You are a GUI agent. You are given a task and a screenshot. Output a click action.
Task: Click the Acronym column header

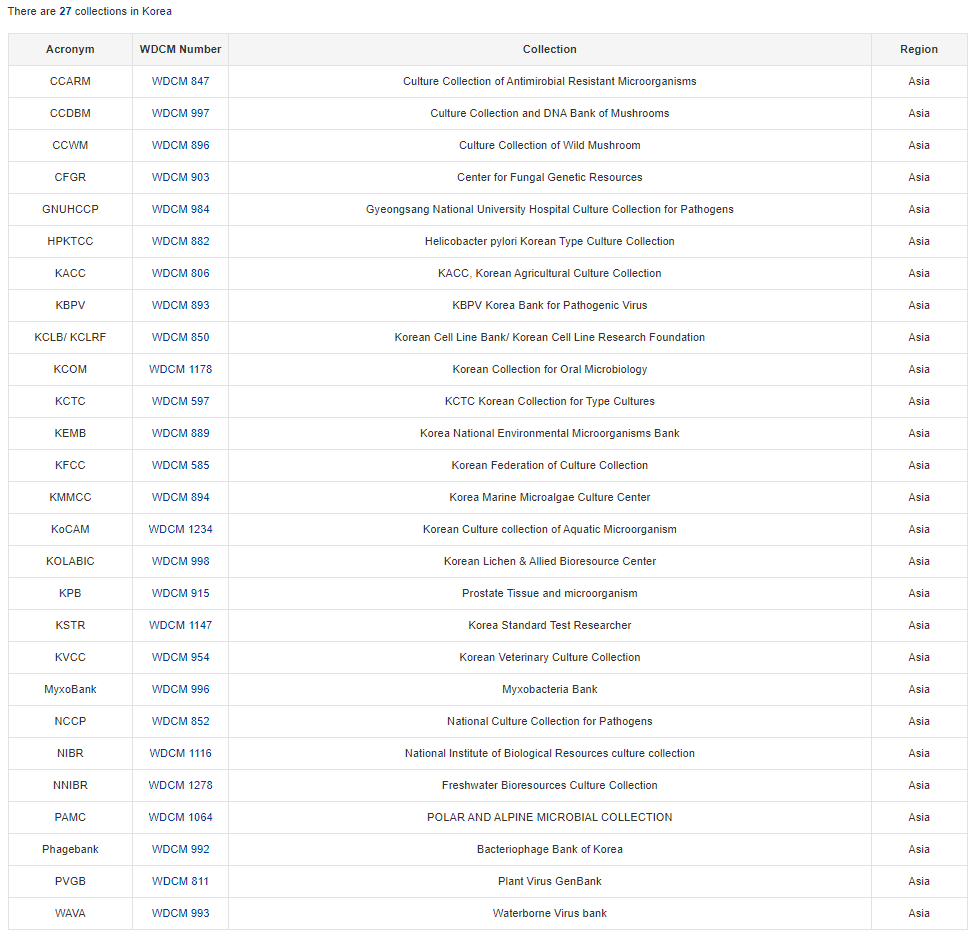pos(70,49)
